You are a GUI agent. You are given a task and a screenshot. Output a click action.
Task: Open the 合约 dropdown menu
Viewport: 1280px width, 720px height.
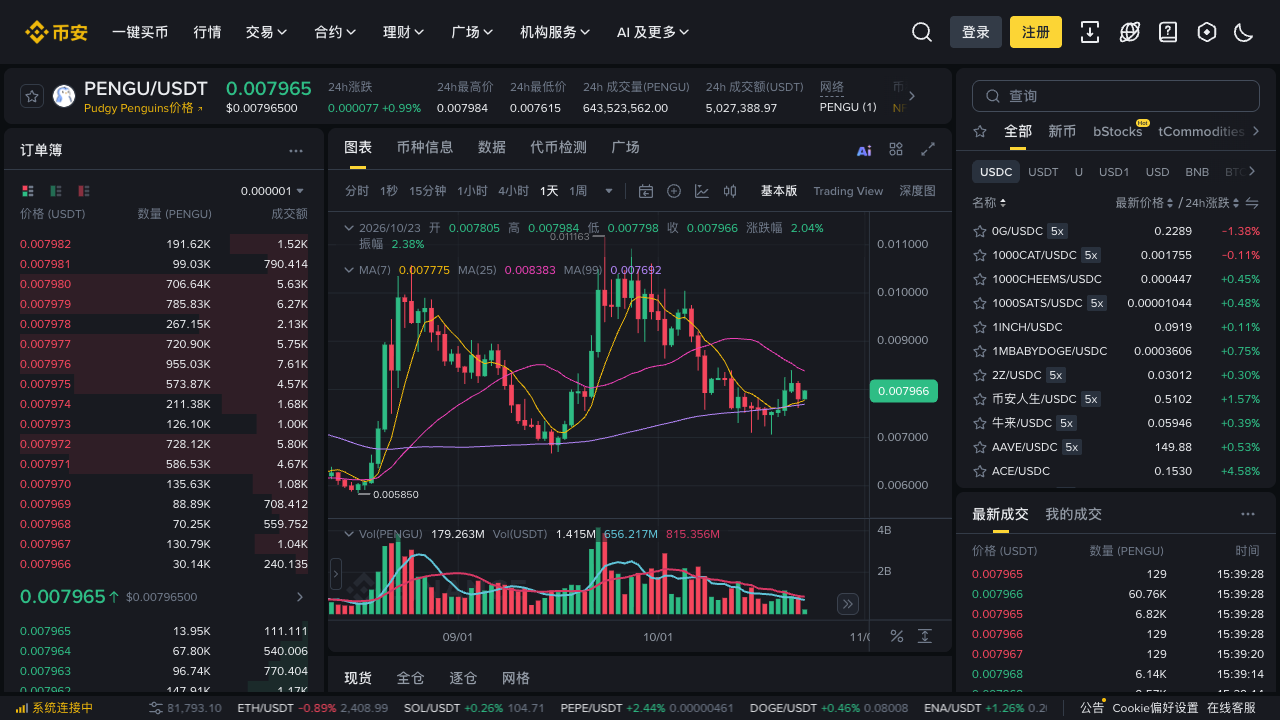pos(335,32)
